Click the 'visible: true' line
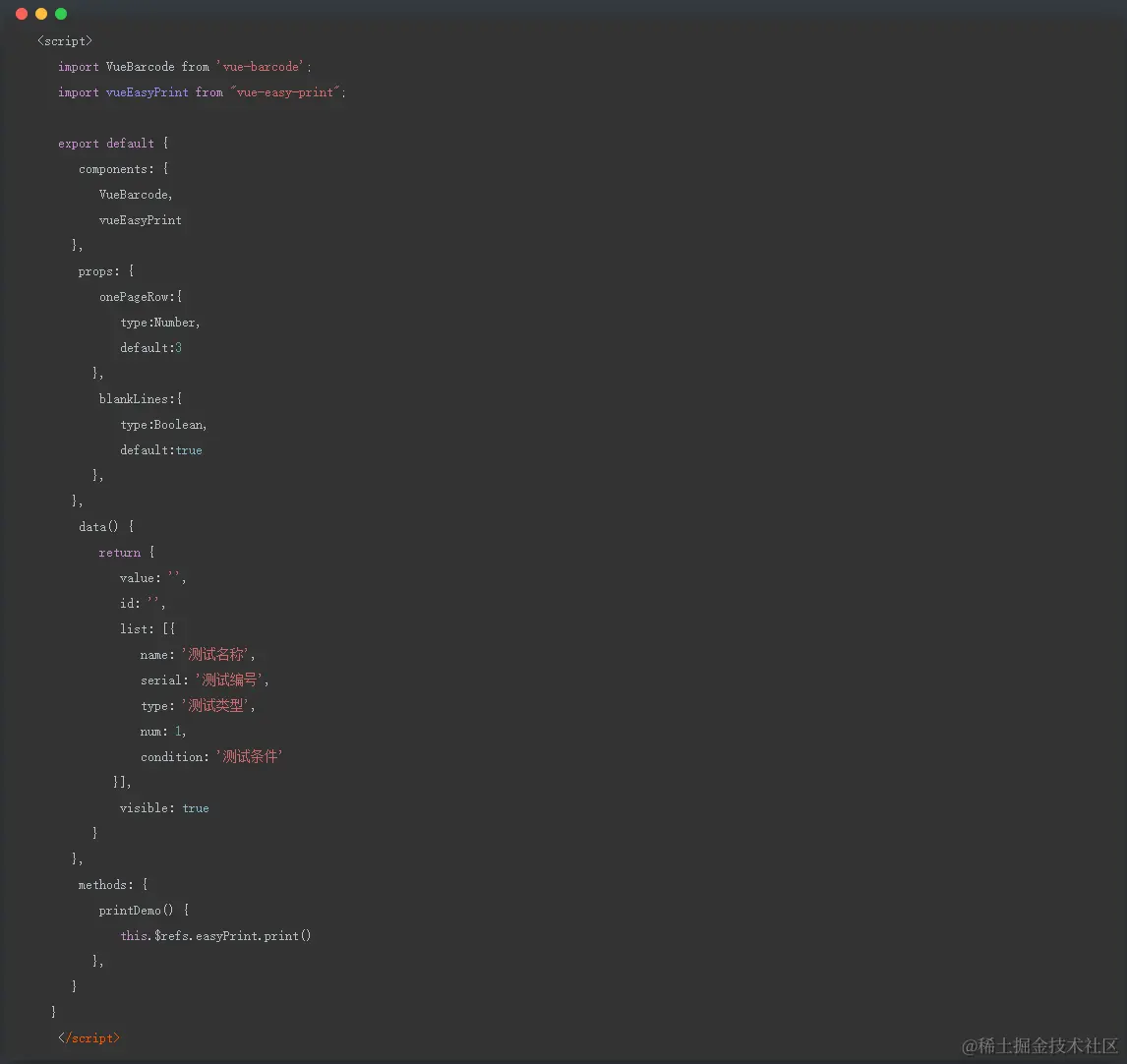 pos(164,808)
